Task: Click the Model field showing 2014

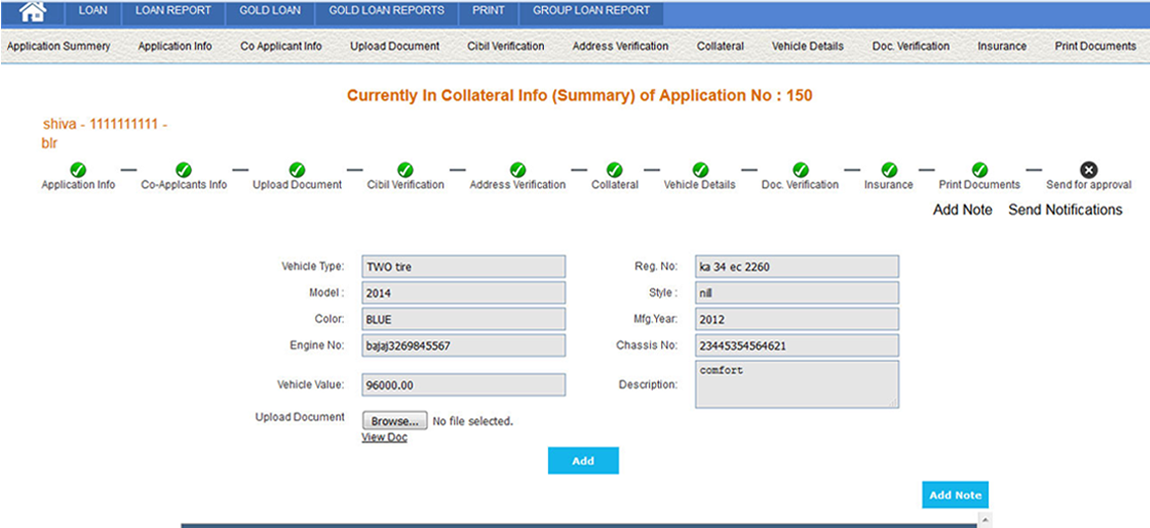Action: point(464,293)
